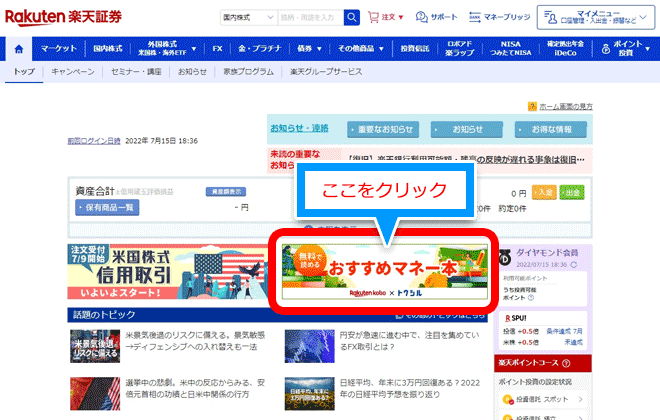Open NISA つみたてNISA menu
Image resolution: width=660 pixels, height=420 pixels.
[x=510, y=49]
